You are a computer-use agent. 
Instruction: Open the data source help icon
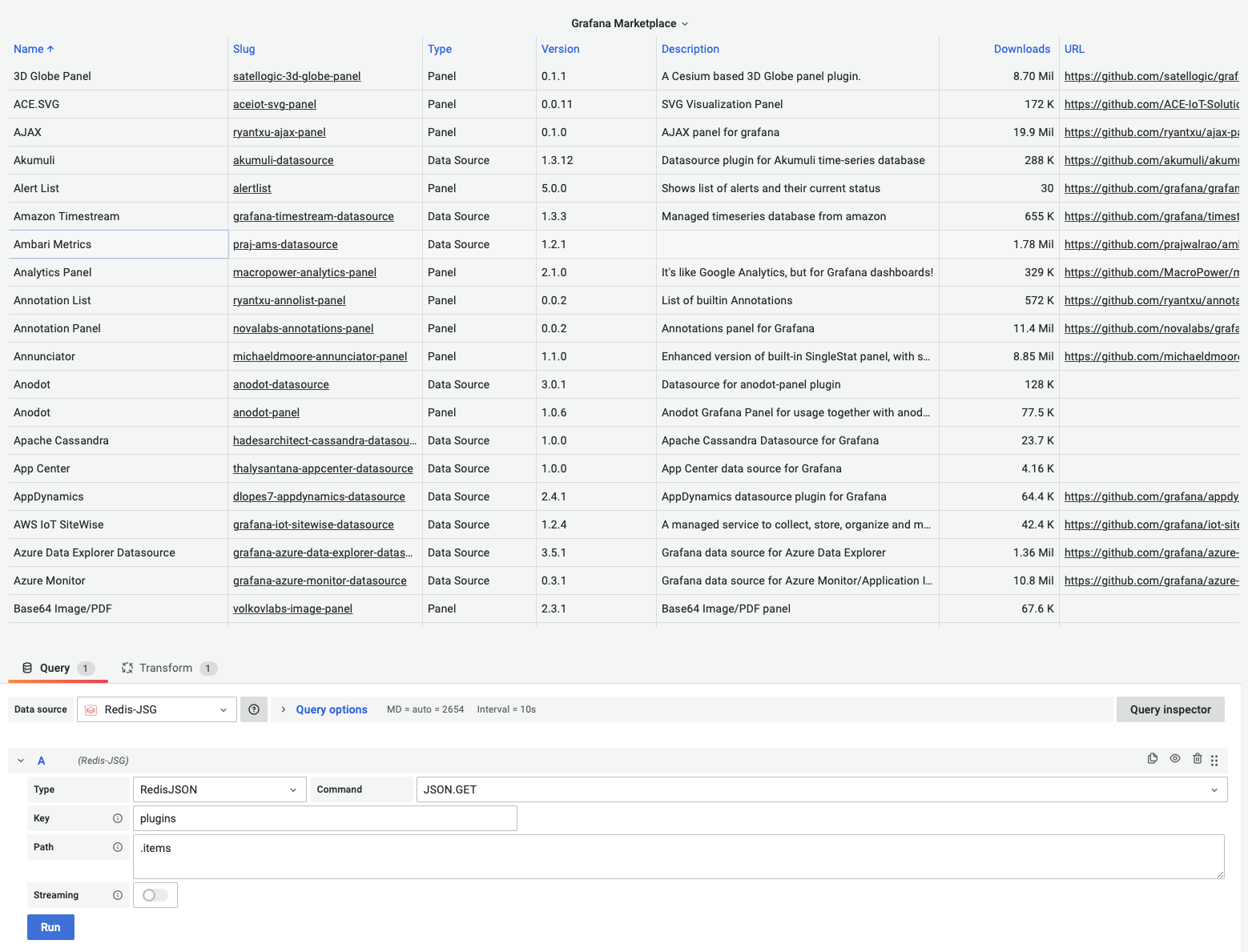tap(254, 709)
